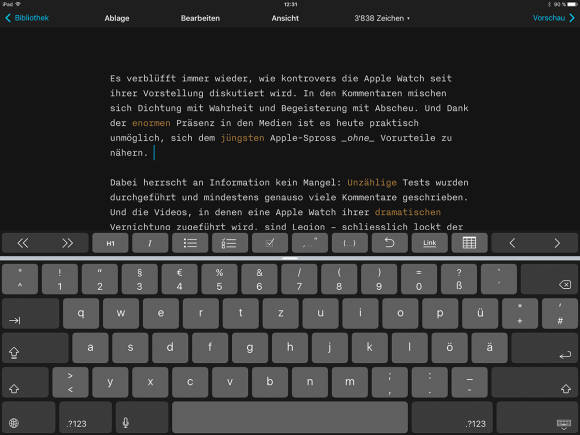
Task: Insert quotation marks from the toolbar
Action: click(x=310, y=243)
